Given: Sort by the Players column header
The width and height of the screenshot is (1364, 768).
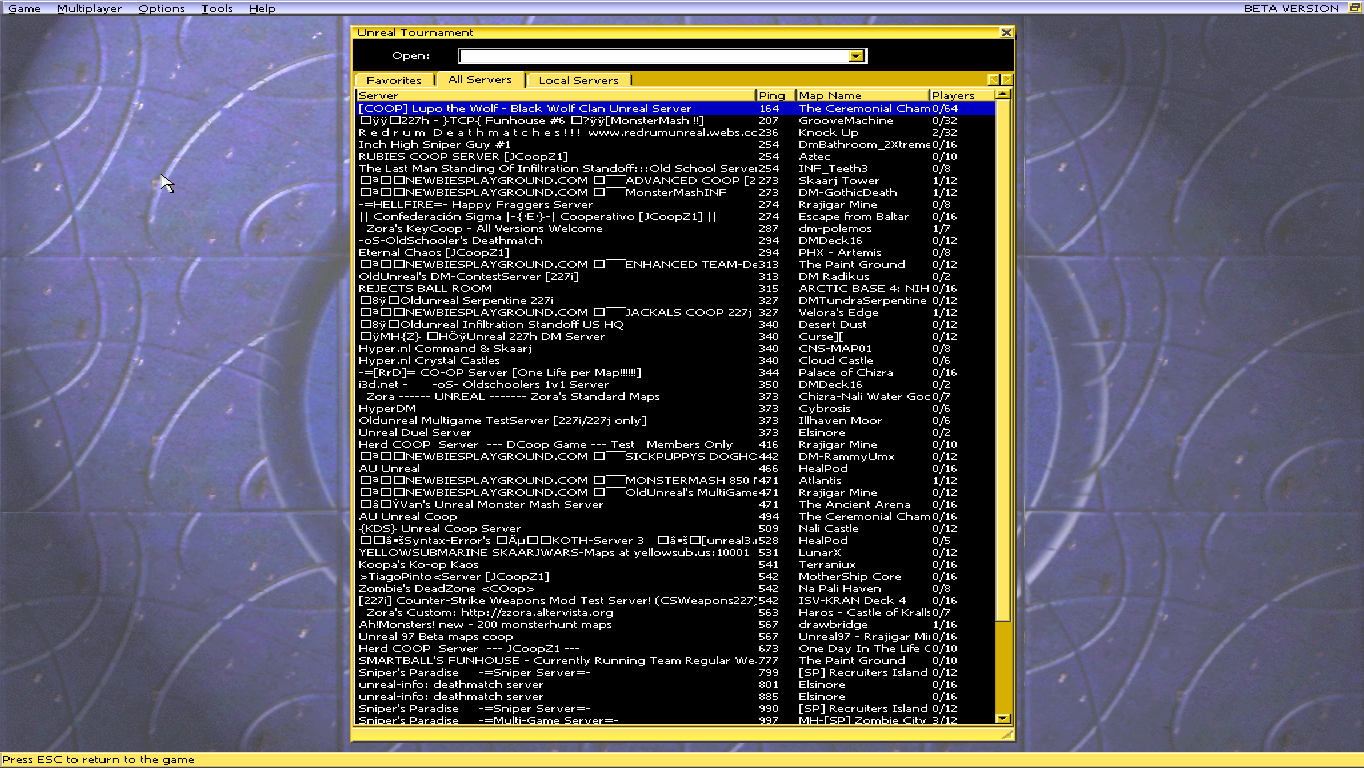Looking at the screenshot, I should coord(963,95).
